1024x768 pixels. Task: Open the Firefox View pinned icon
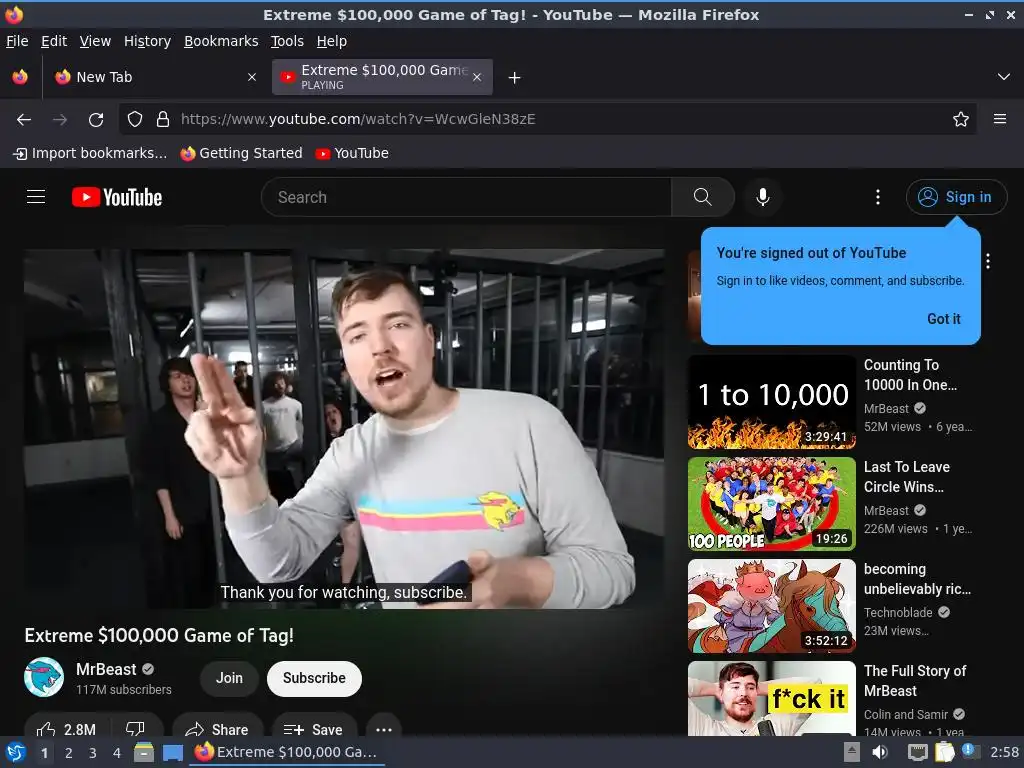[20, 77]
